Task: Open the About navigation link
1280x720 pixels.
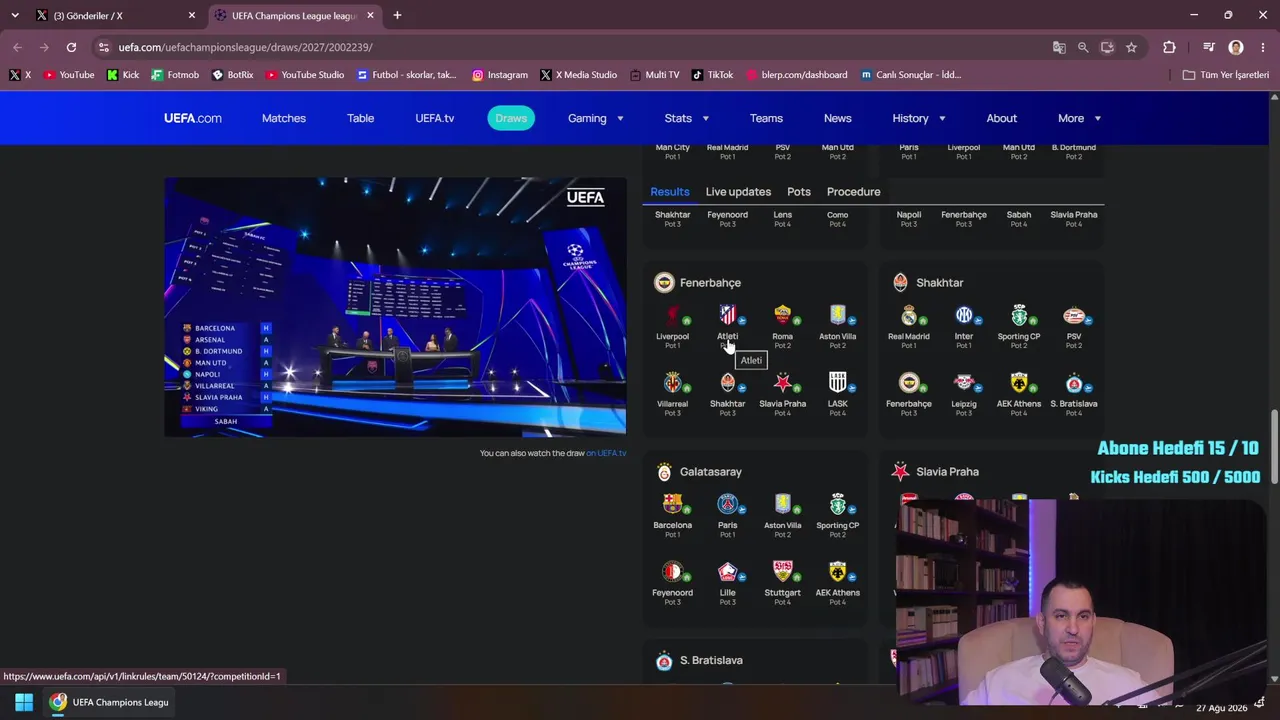Action: (x=1002, y=118)
